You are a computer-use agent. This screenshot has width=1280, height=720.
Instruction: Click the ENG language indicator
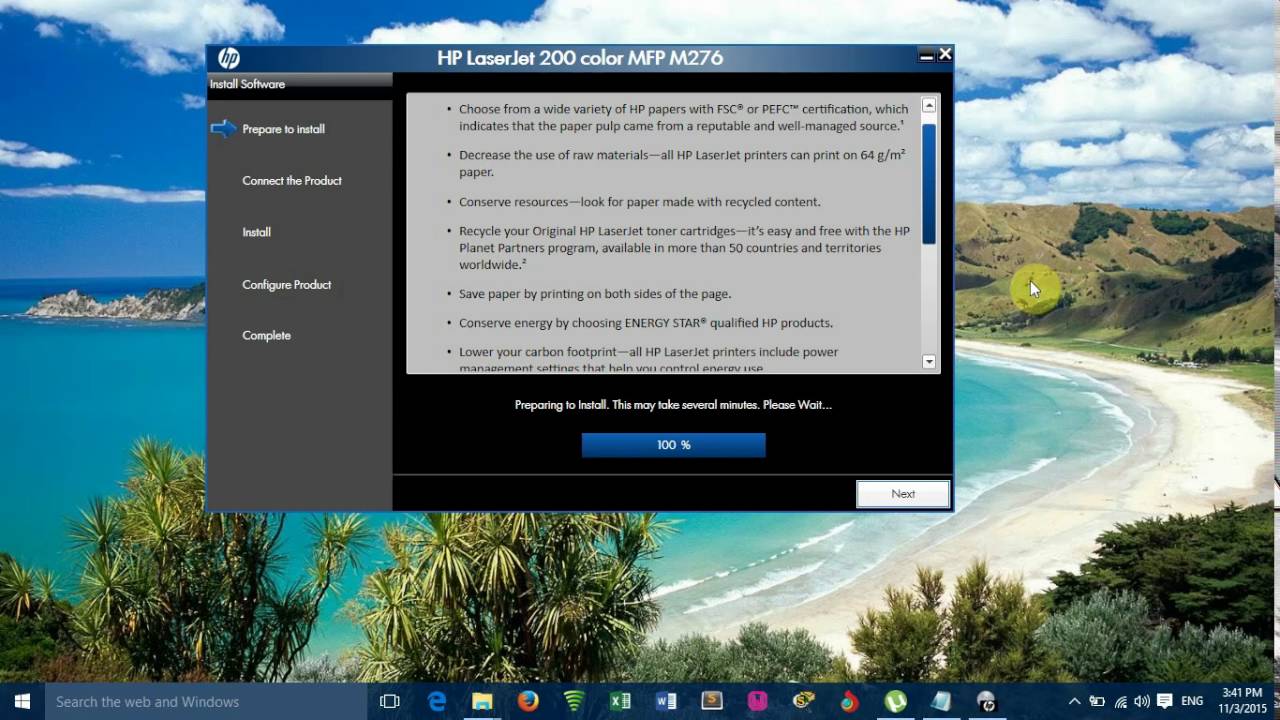point(1192,702)
